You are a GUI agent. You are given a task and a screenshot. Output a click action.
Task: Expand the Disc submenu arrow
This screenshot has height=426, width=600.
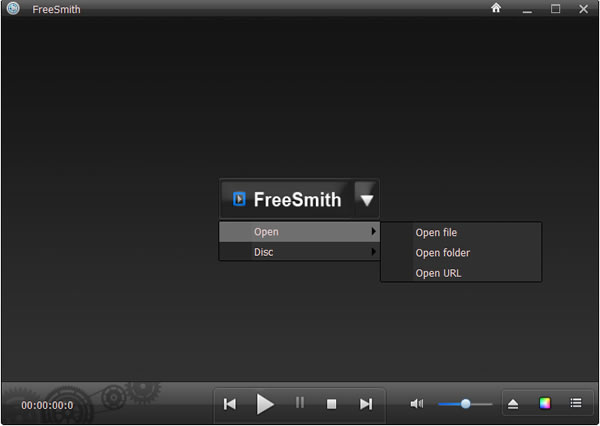pyautogui.click(x=373, y=252)
